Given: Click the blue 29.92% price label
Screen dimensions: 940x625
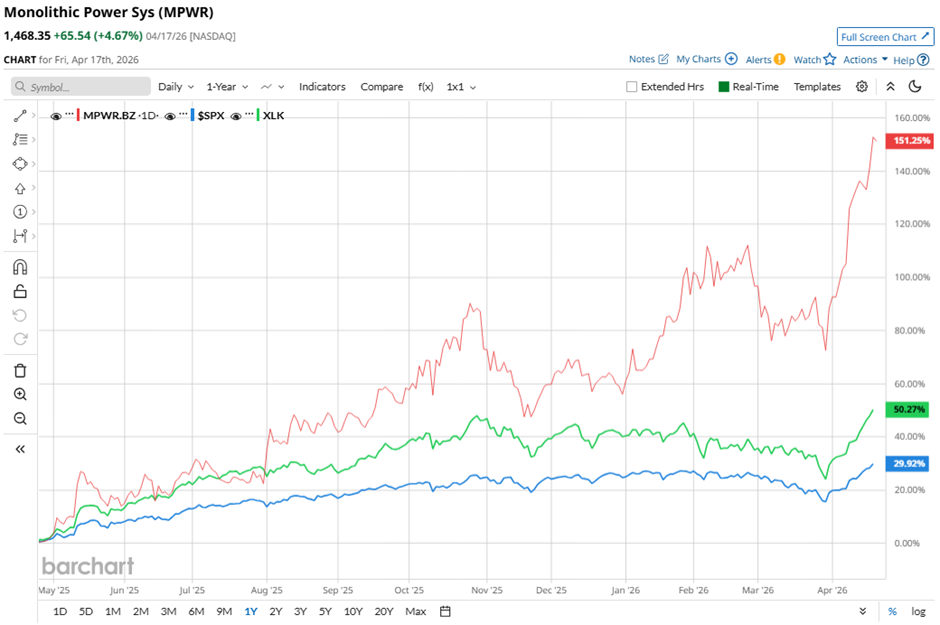Looking at the screenshot, I should 907,463.
